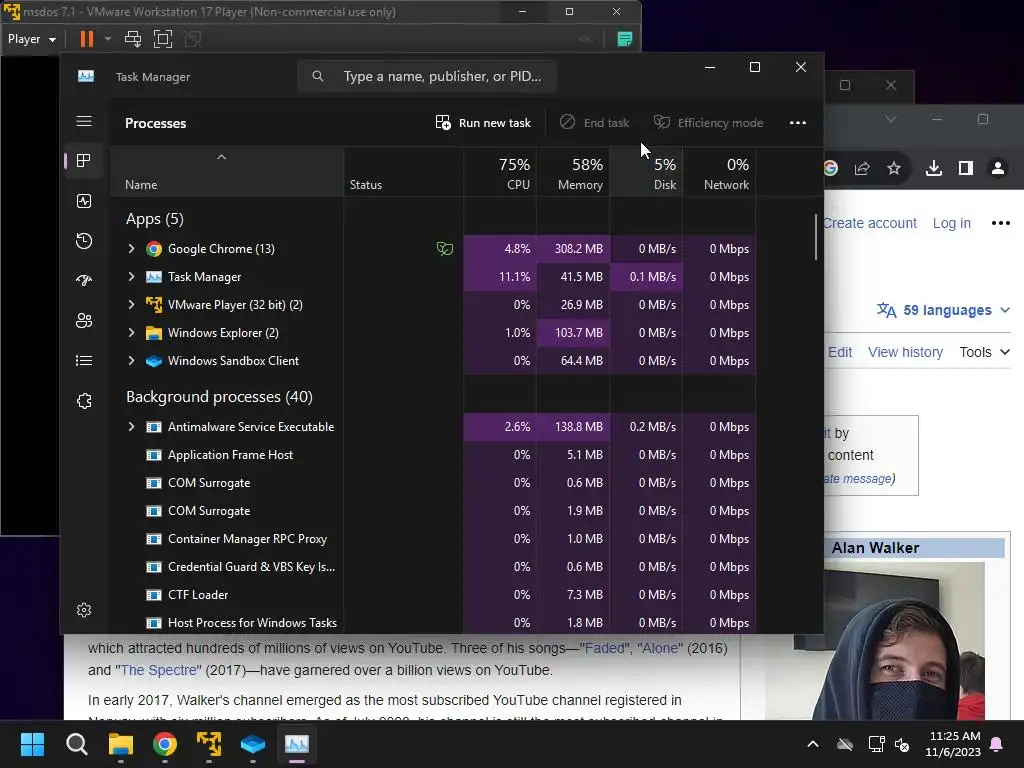Click the Edit tab on Wikipedia
This screenshot has height=768, width=1024.
pyautogui.click(x=840, y=352)
